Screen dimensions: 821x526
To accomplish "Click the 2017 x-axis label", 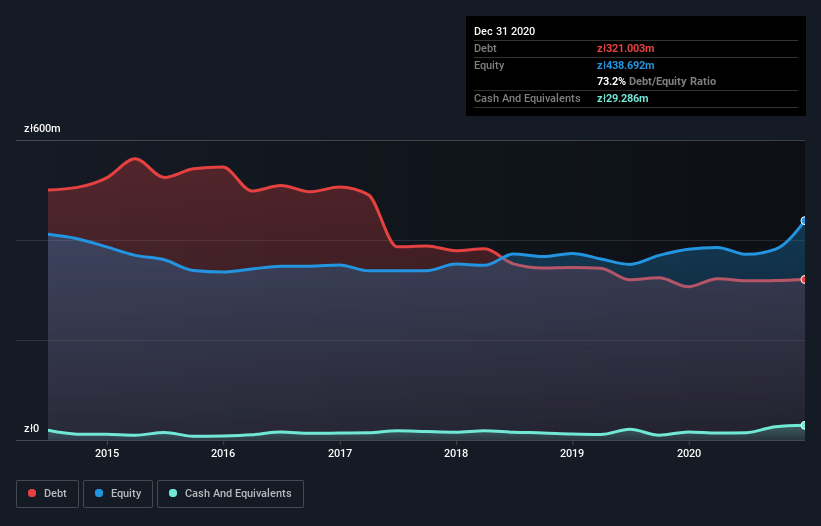I will [340, 453].
